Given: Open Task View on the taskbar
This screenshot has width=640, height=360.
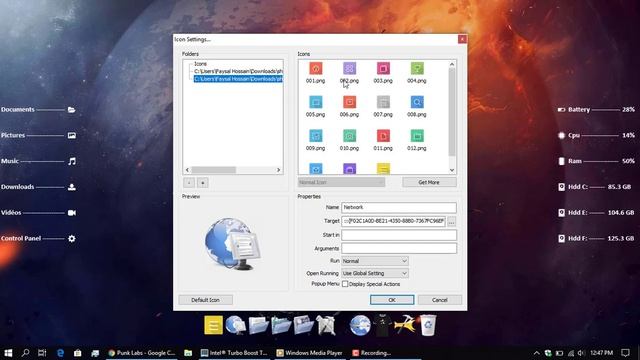Looking at the screenshot, I should tap(42, 353).
